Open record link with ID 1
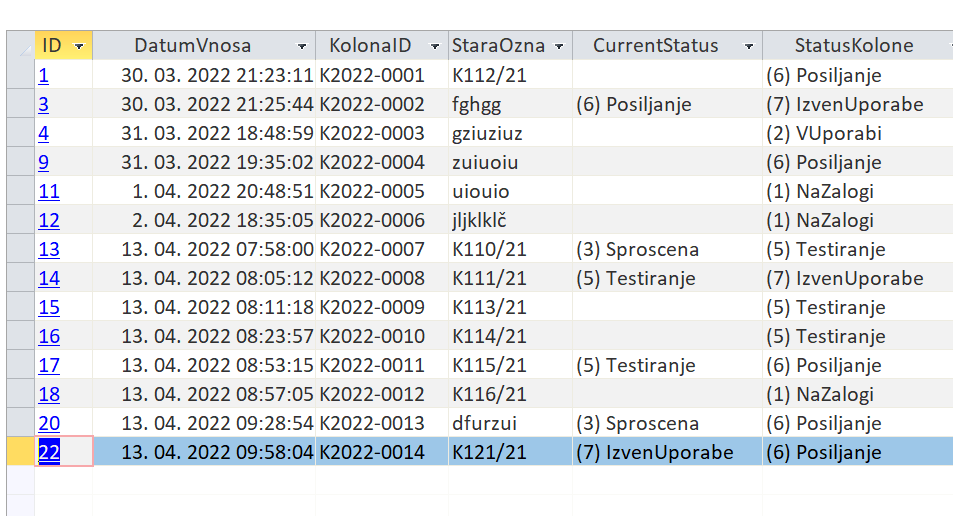 tap(43, 75)
